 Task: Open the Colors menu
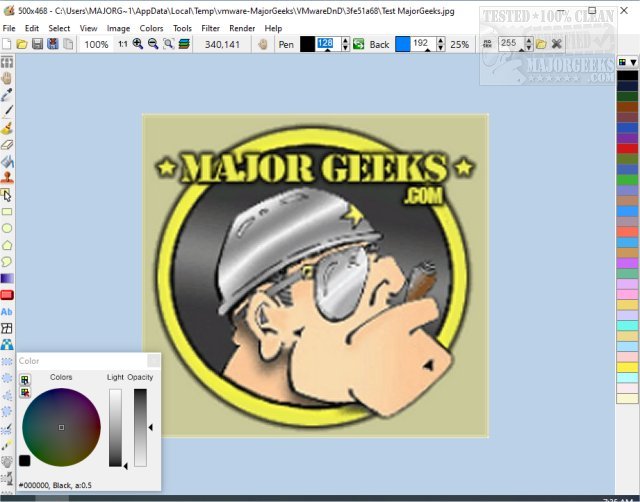coord(151,28)
